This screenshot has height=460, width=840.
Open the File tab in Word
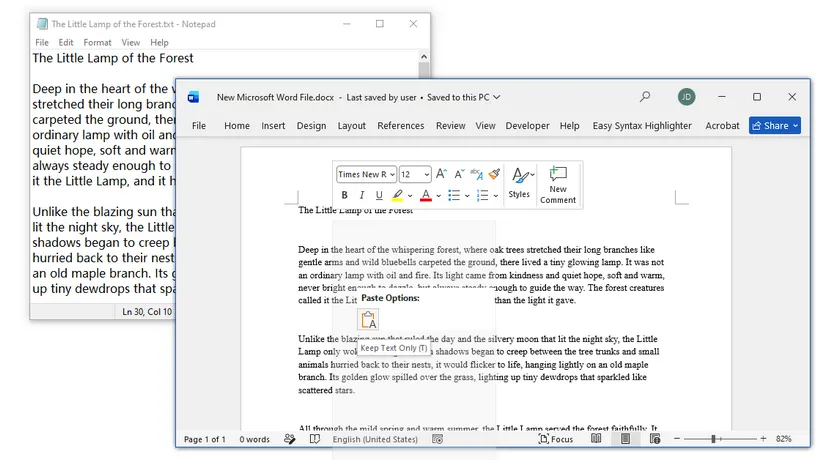pos(199,126)
